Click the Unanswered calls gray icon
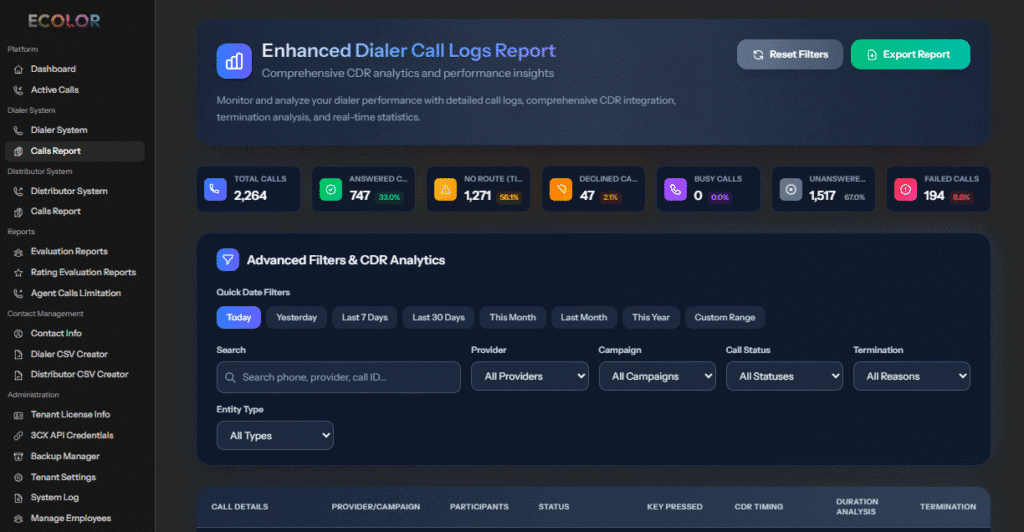 point(790,188)
